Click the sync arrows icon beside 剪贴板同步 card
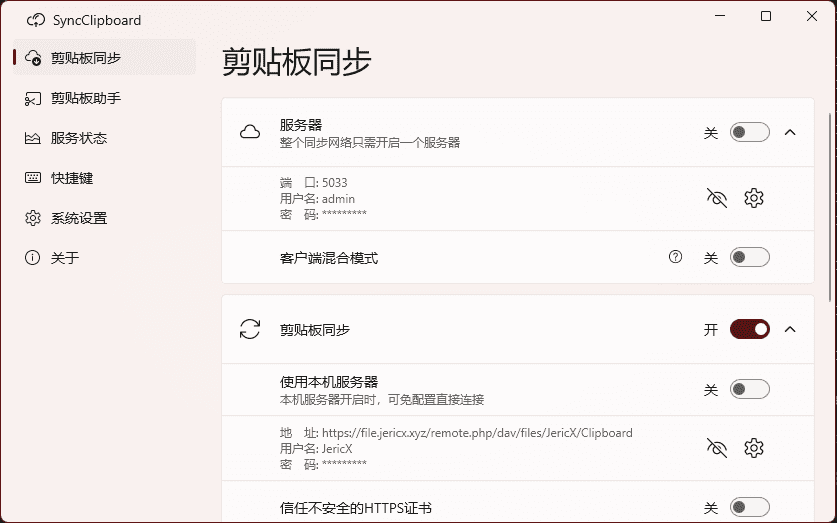This screenshot has width=837, height=523. point(250,329)
